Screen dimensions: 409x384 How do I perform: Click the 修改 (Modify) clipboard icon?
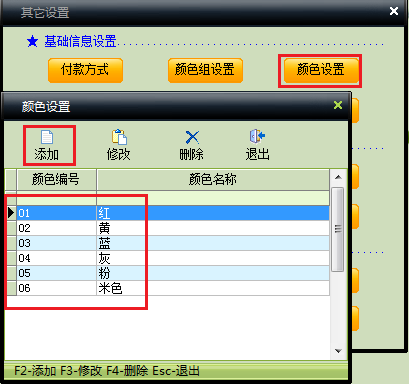[119, 137]
